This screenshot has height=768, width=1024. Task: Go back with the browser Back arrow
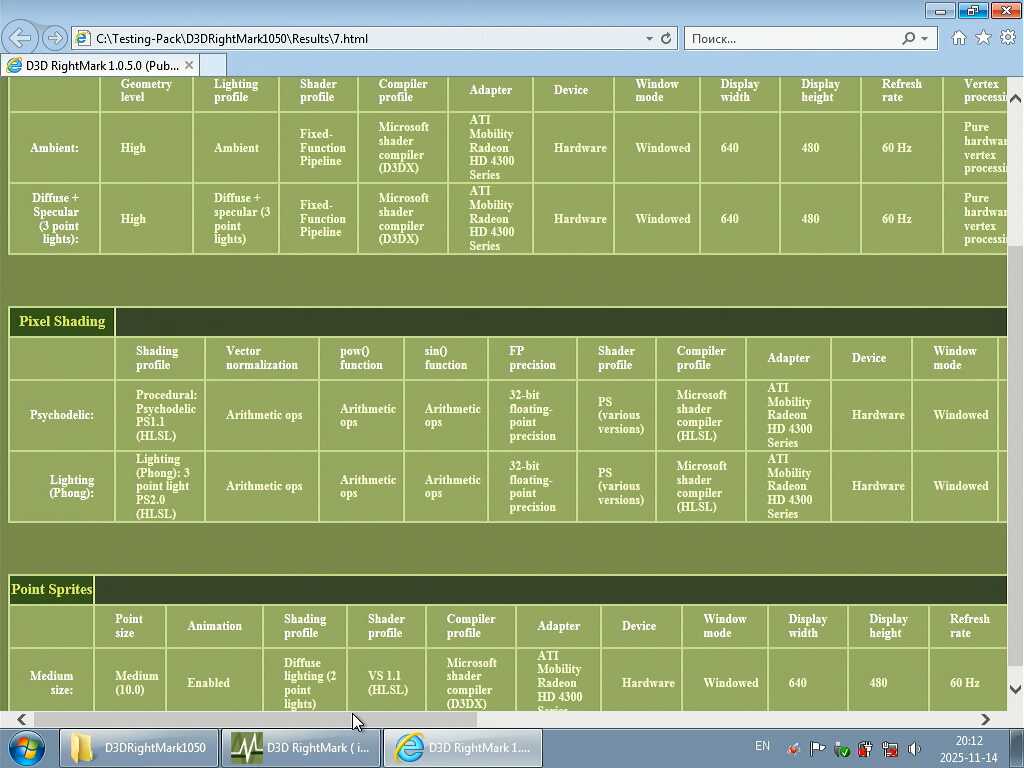pos(20,39)
